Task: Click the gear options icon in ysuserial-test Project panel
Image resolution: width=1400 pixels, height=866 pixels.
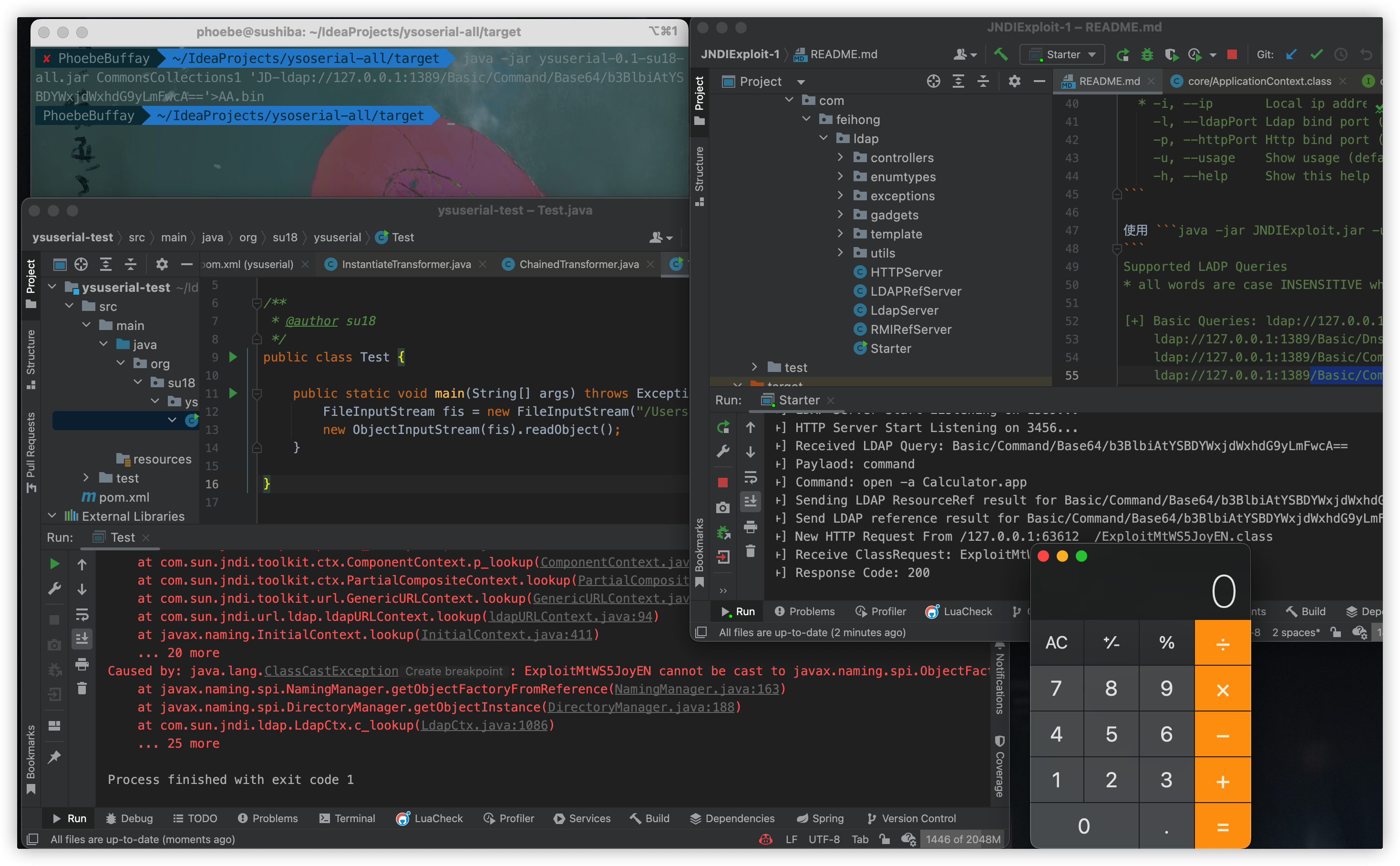Action: point(162,264)
